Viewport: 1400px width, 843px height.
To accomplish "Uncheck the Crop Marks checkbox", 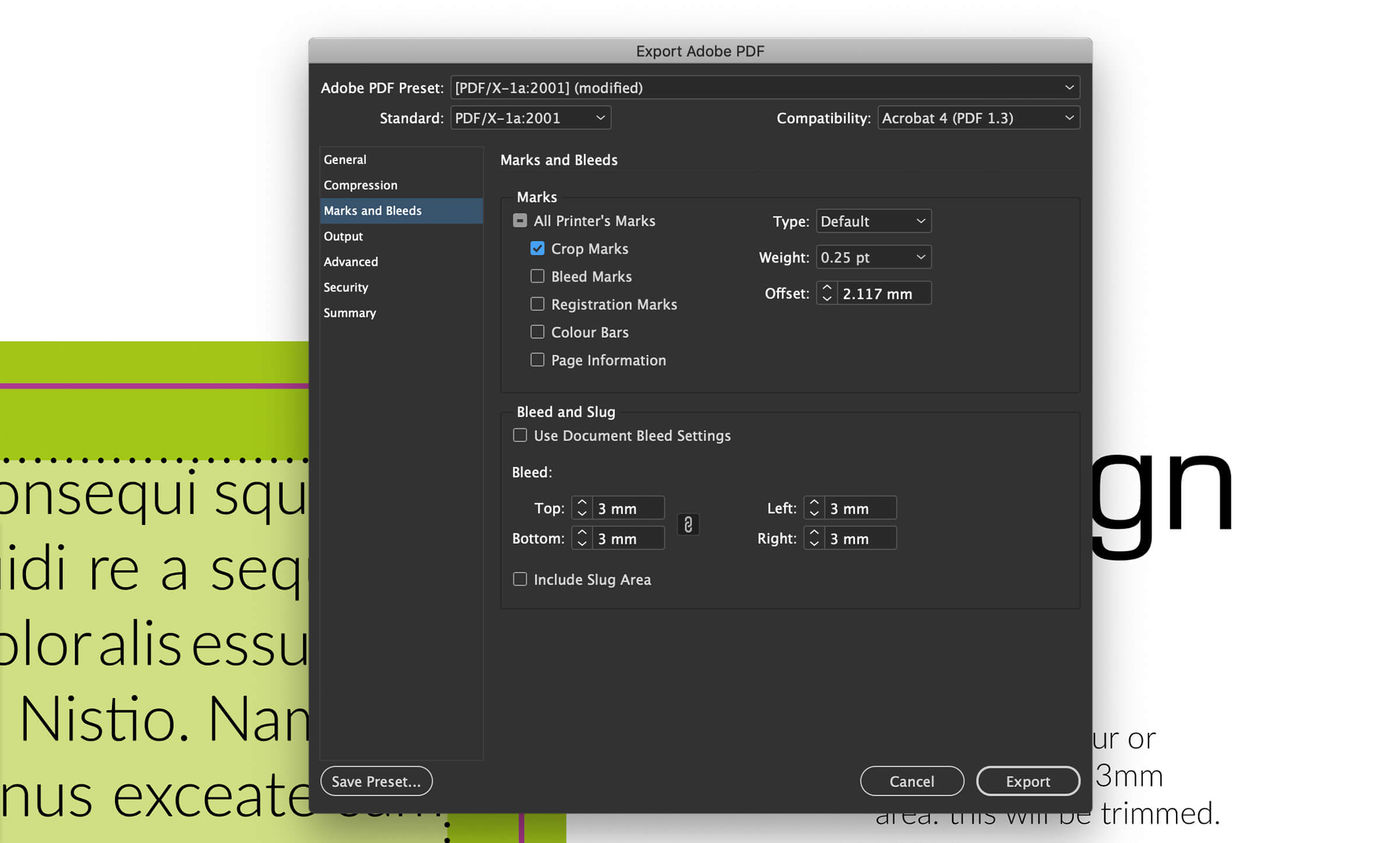I will pyautogui.click(x=537, y=249).
